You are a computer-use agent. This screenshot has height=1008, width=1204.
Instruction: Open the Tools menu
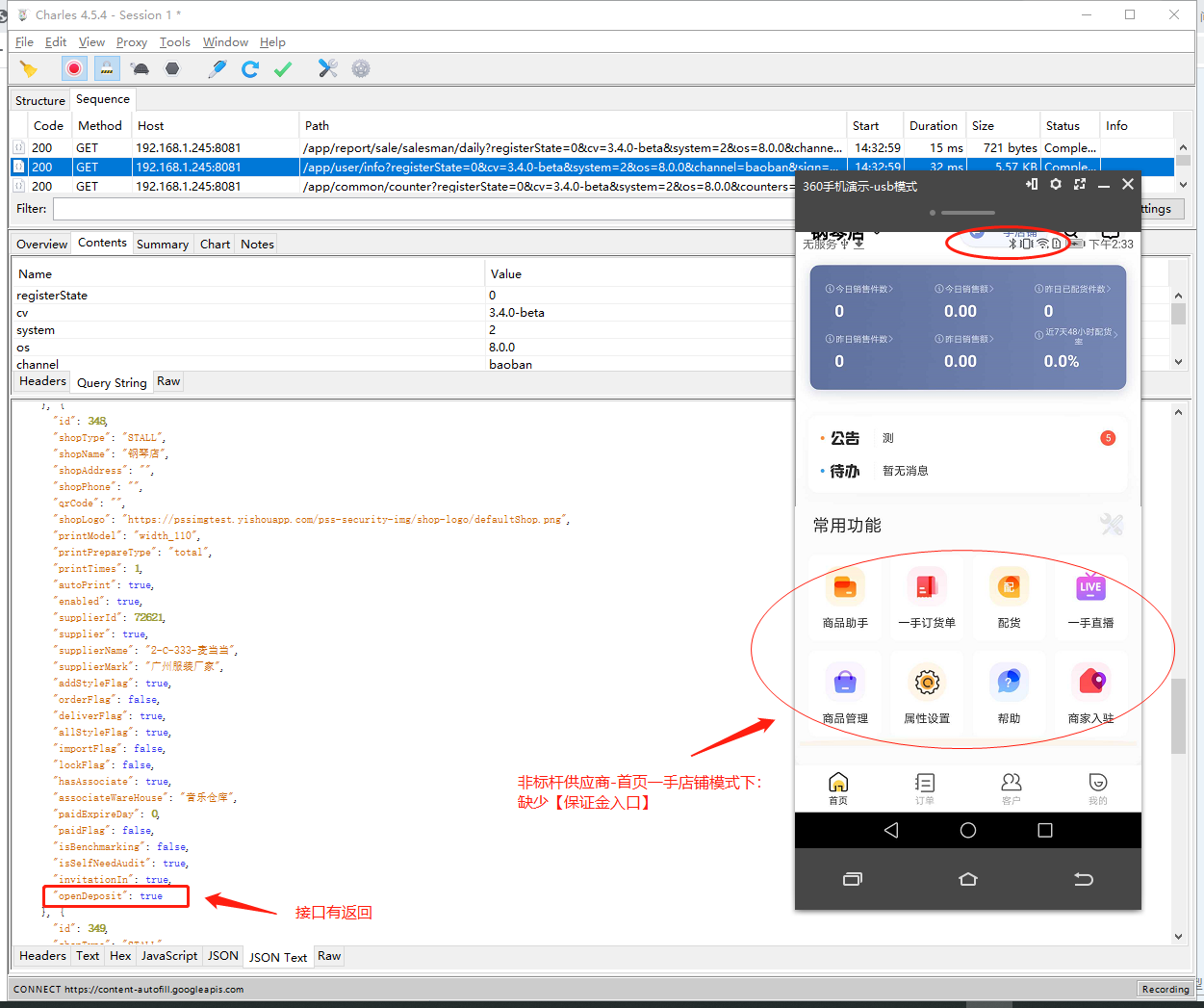(x=175, y=42)
